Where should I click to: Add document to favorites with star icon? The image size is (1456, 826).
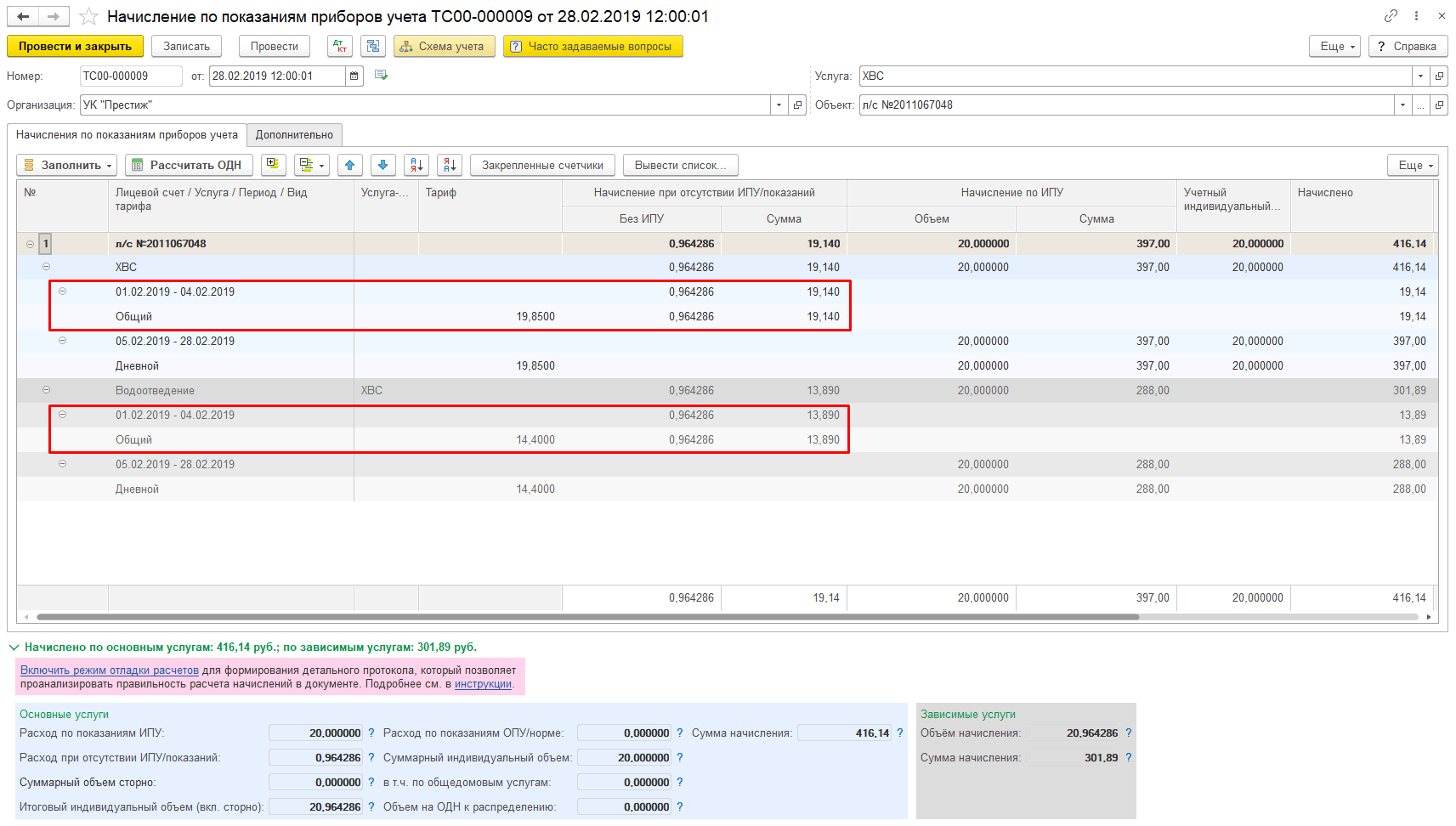[88, 17]
